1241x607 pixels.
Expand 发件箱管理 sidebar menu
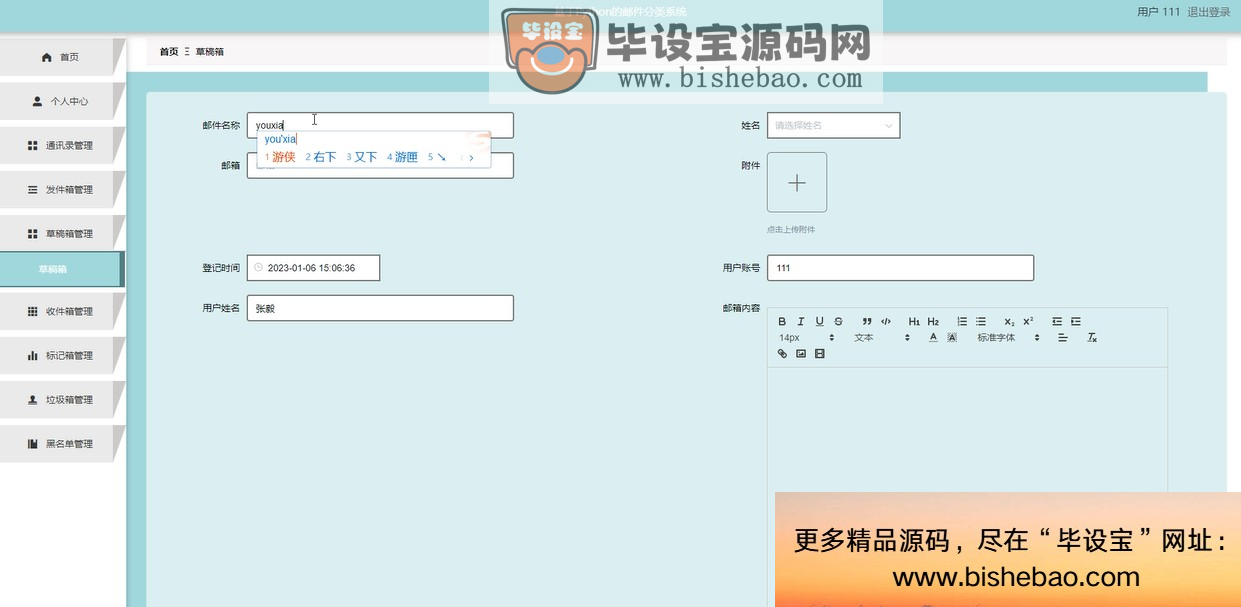point(62,189)
